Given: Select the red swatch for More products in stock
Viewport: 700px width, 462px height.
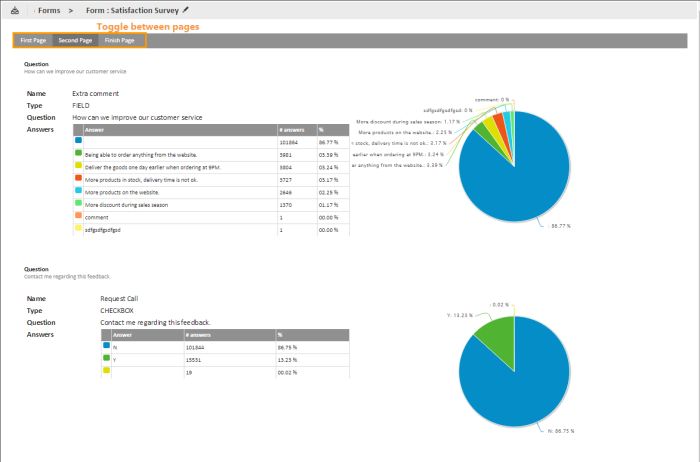Looking at the screenshot, I should (x=78, y=178).
